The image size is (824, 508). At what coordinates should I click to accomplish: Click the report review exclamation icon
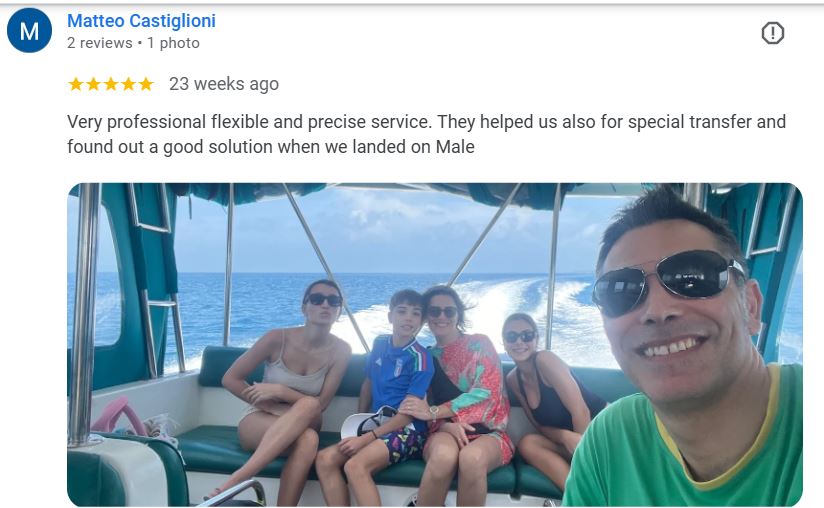point(772,33)
